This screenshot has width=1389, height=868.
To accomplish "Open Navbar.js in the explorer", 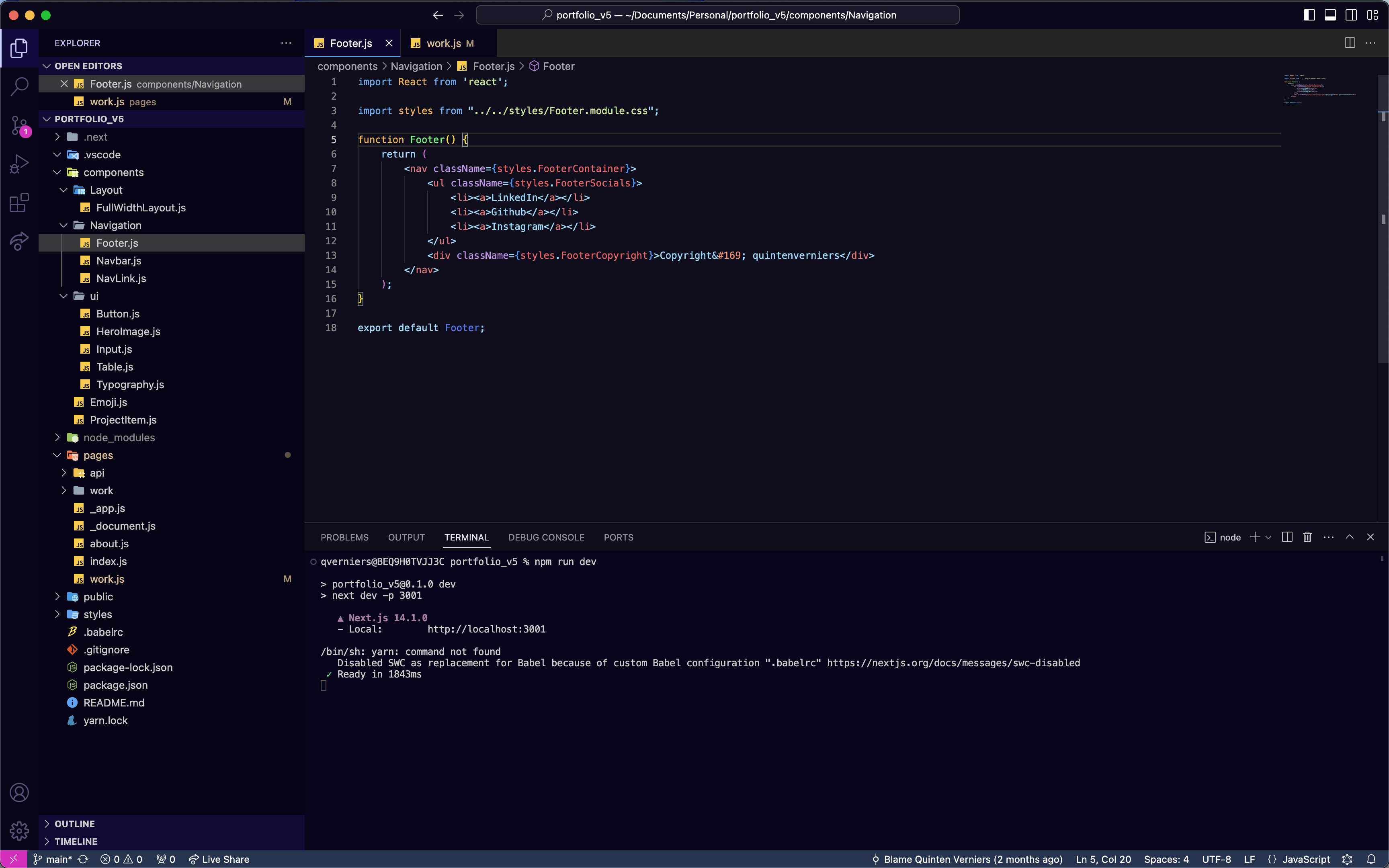I will tap(172, 261).
